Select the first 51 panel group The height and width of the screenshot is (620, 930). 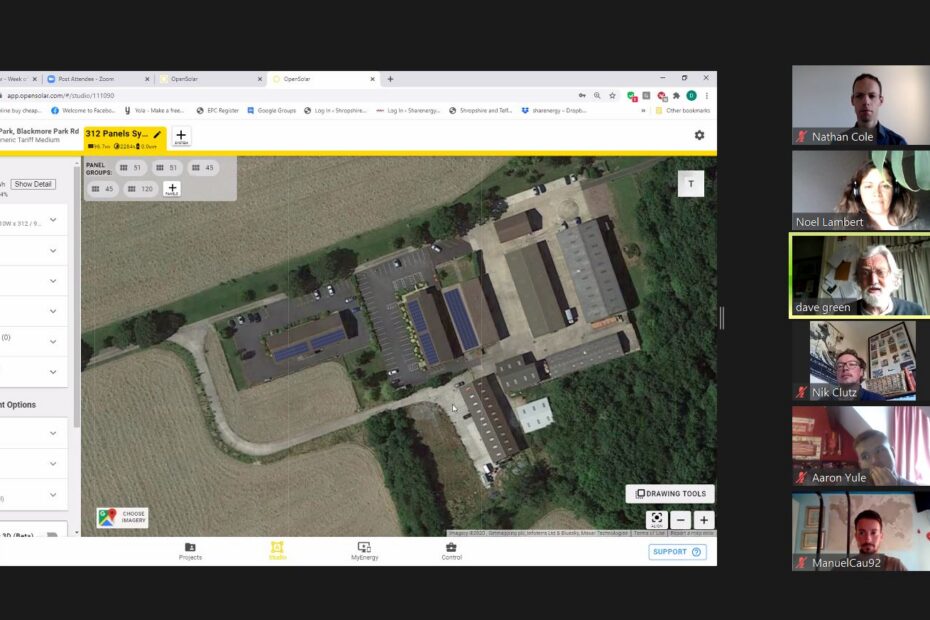point(130,168)
